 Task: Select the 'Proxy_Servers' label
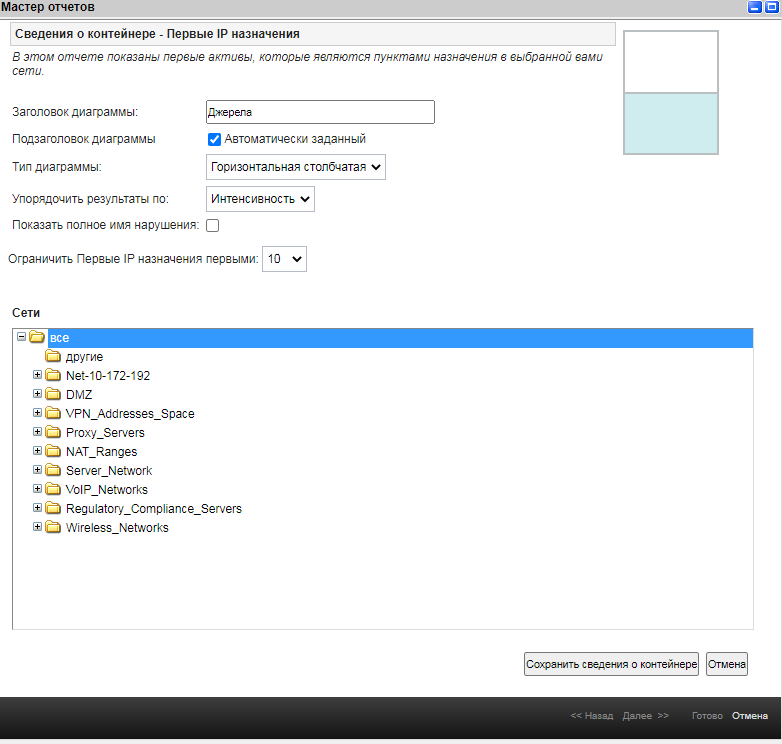[105, 432]
